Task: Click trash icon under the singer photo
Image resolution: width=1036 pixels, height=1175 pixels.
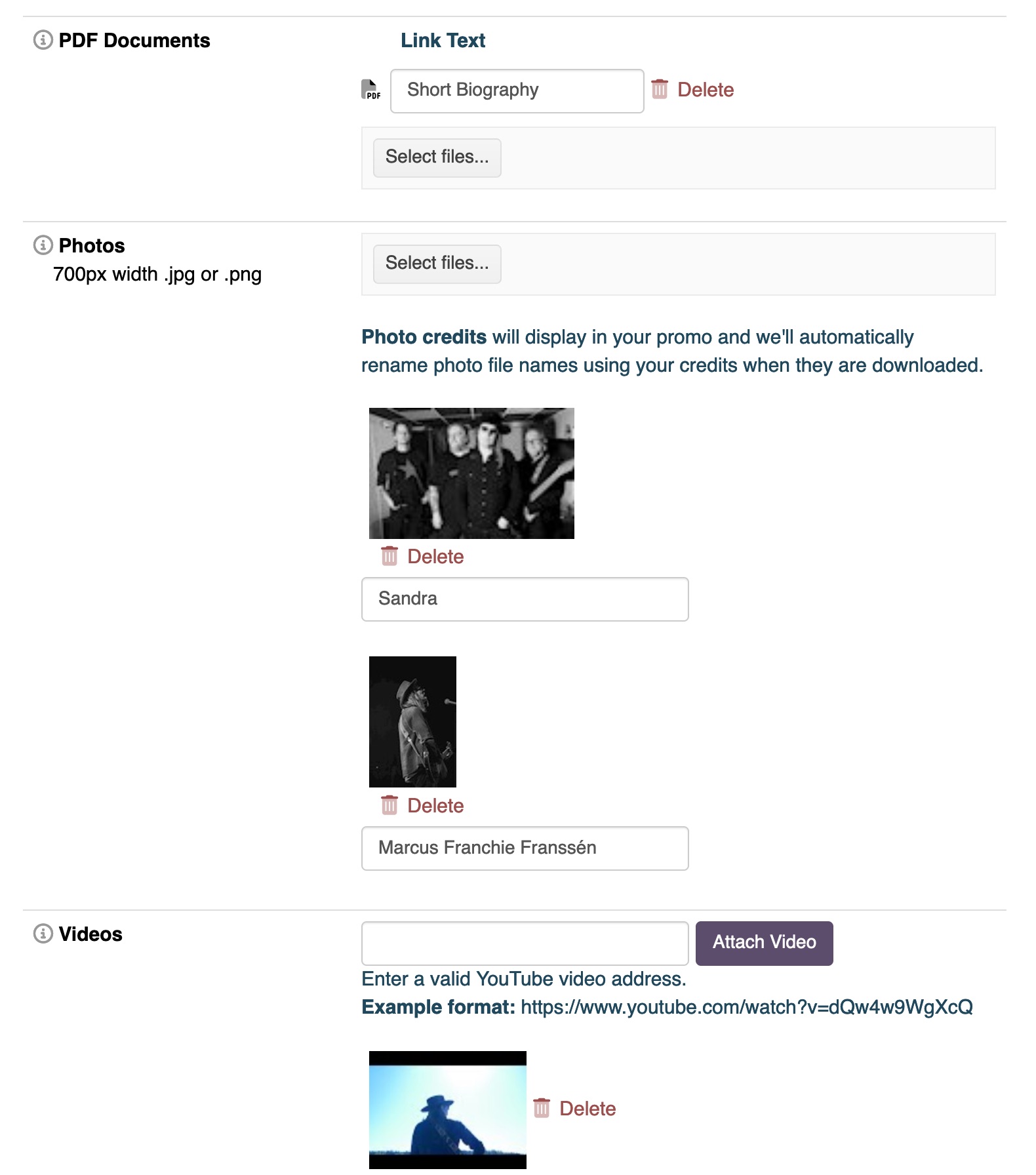Action: 389,805
